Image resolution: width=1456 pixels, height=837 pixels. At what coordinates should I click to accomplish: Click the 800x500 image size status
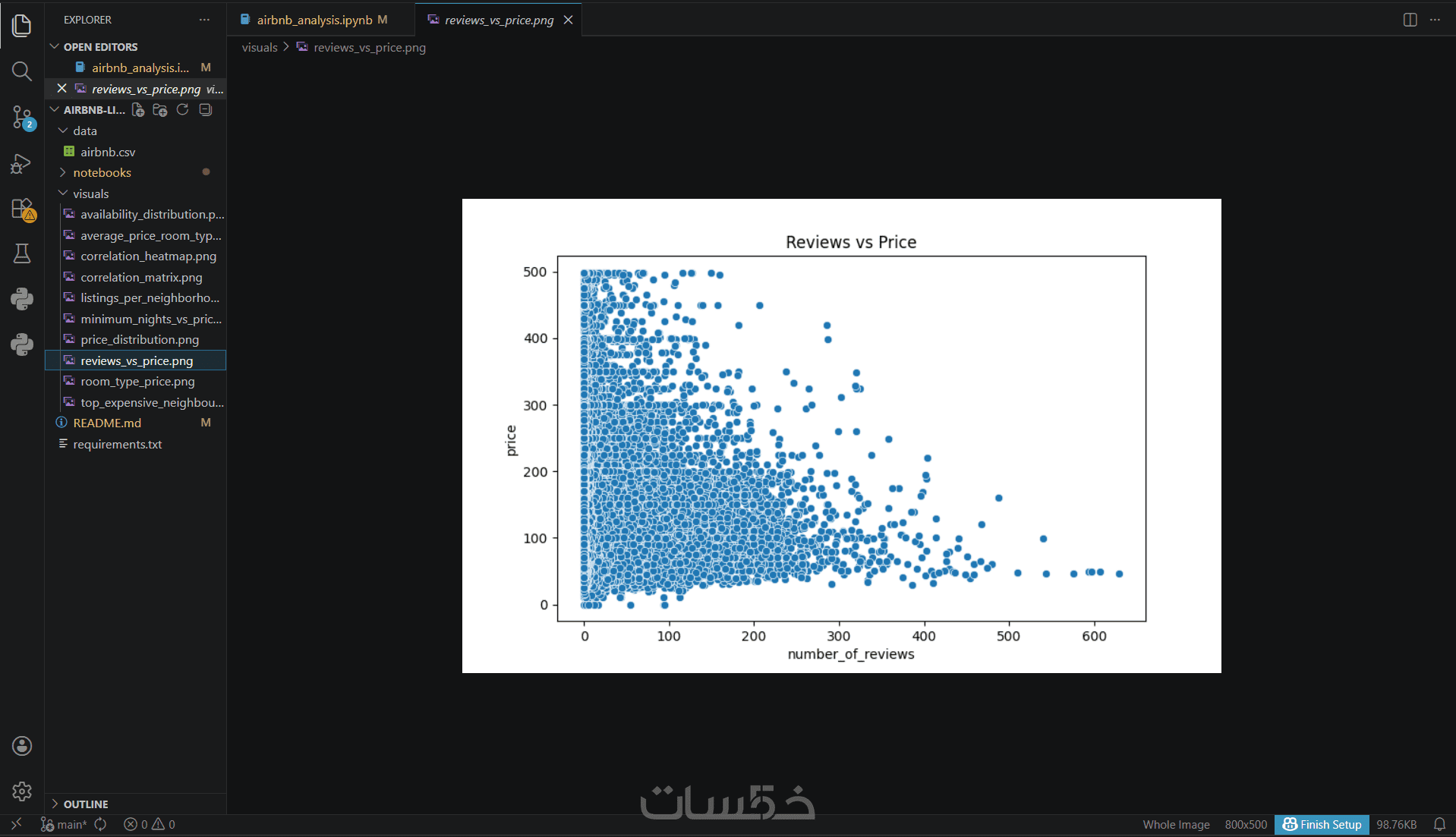(1246, 824)
